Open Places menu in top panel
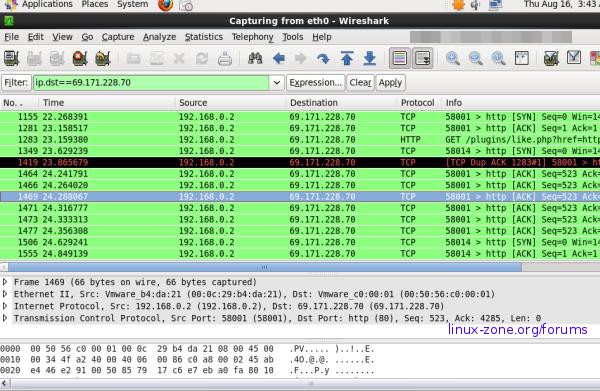The image size is (600, 391). coord(95,4)
